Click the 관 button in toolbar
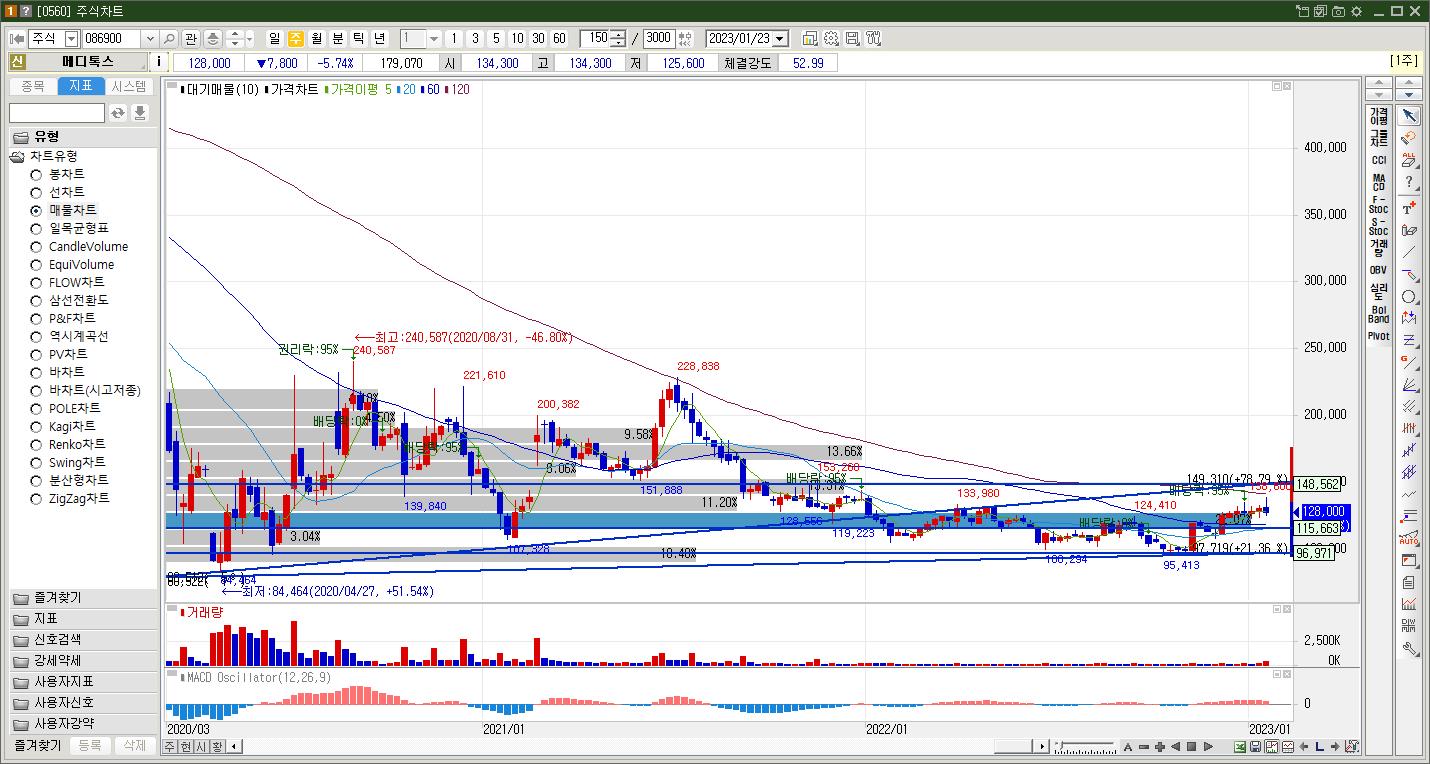The width and height of the screenshot is (1430, 764). [x=191, y=39]
